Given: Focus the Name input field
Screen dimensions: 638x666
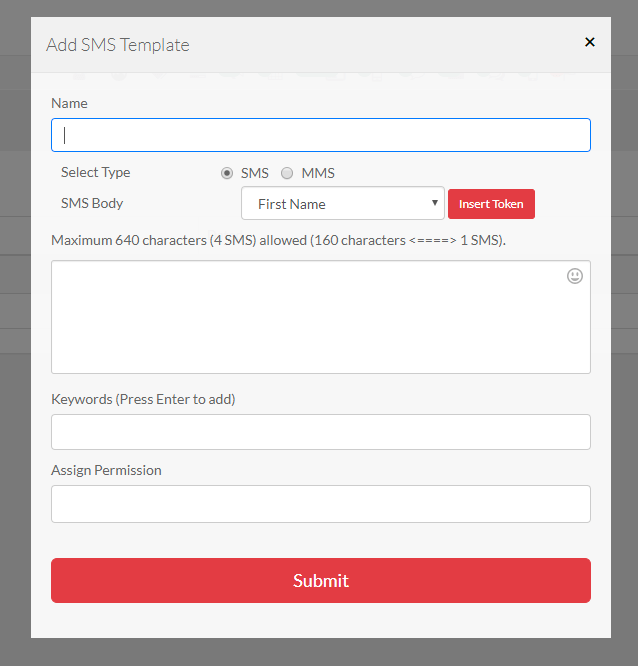Looking at the screenshot, I should point(321,135).
